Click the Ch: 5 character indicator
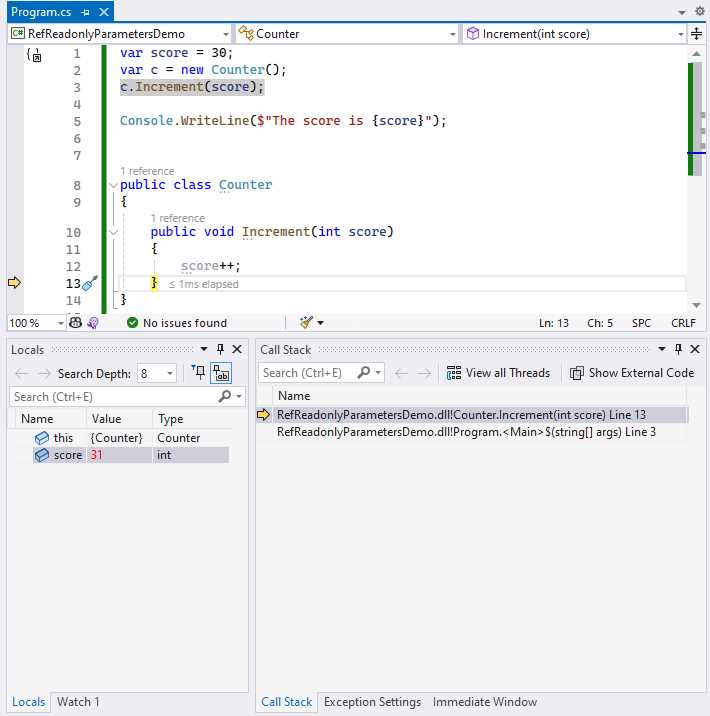Image resolution: width=710 pixels, height=716 pixels. tap(600, 323)
